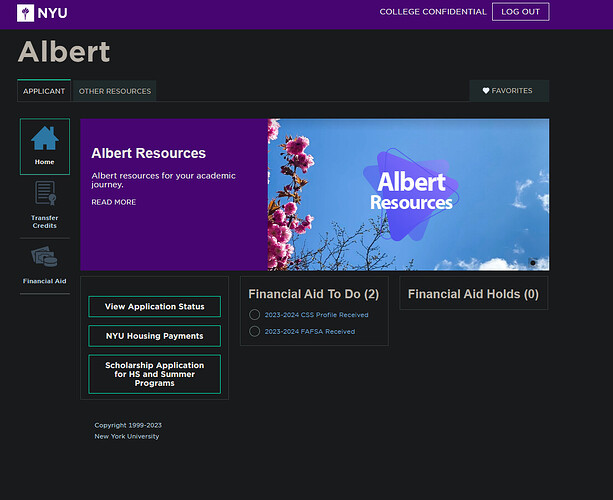
Task: Click the Log Out button
Action: click(x=520, y=12)
